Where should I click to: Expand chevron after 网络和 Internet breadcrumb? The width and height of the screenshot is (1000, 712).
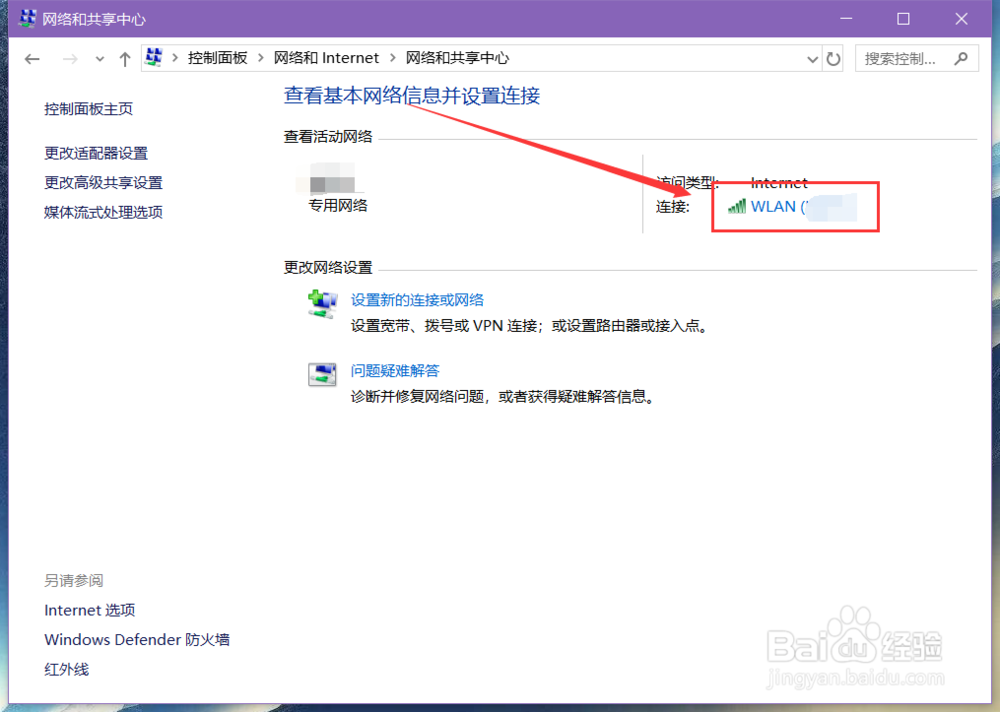click(x=392, y=58)
